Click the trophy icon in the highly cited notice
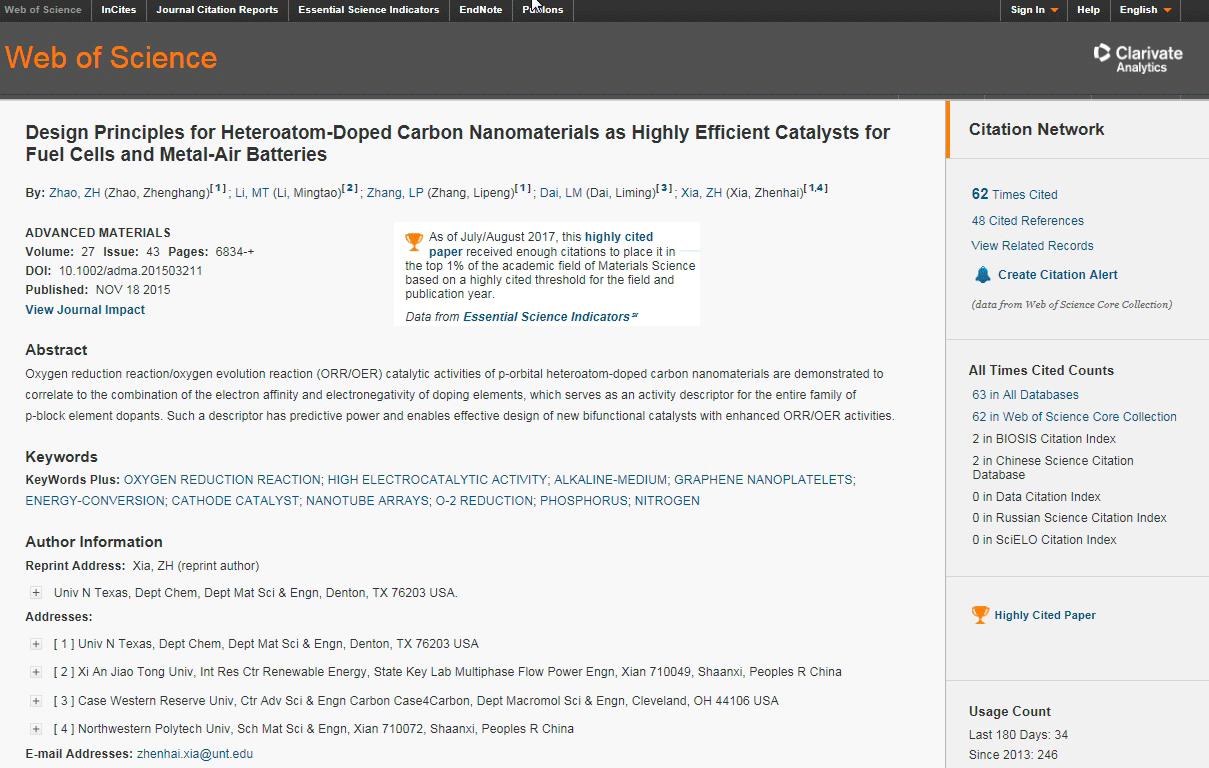The height and width of the screenshot is (768, 1209). point(414,243)
